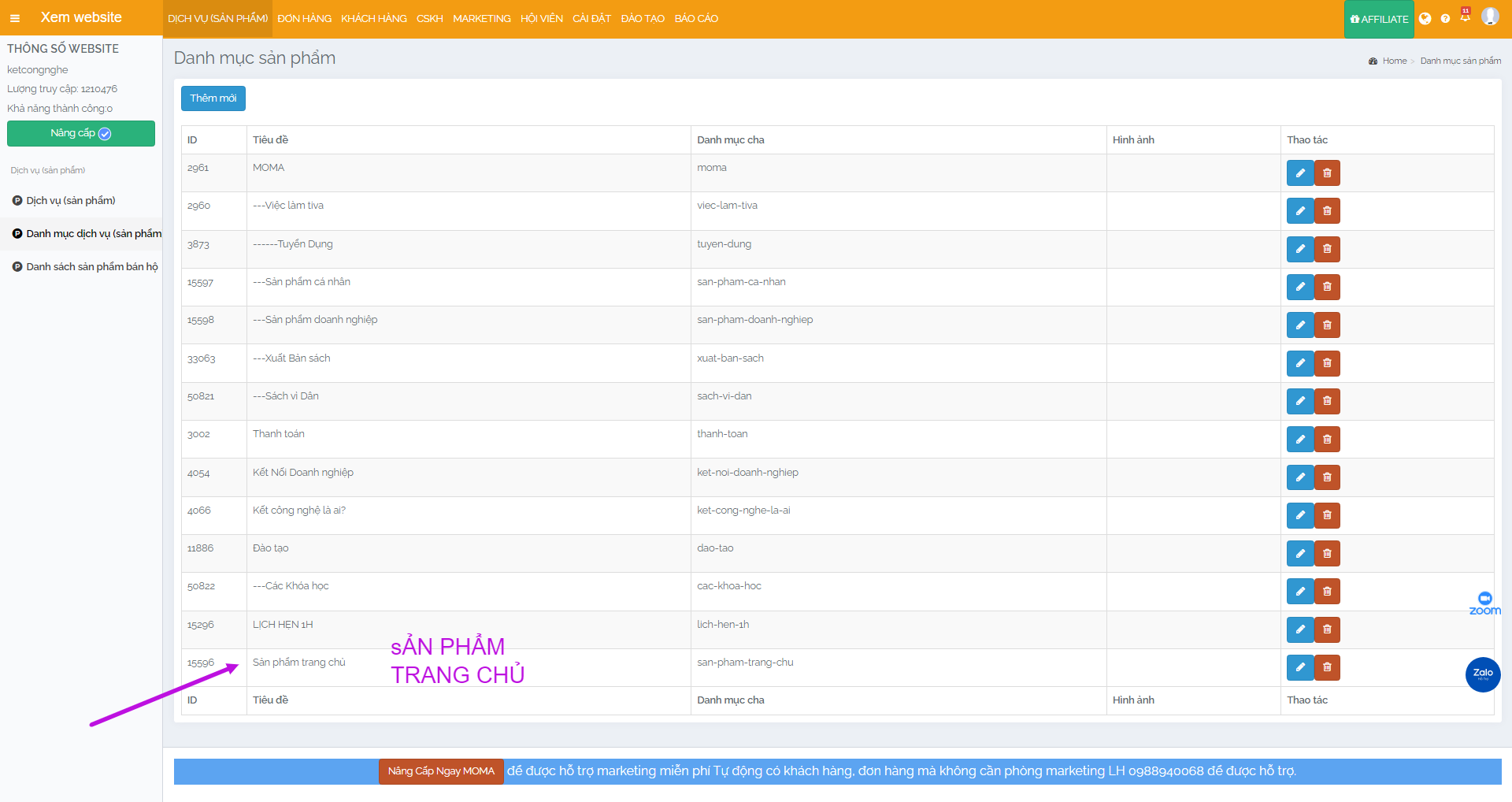Click the Home breadcrumb link

1394,61
